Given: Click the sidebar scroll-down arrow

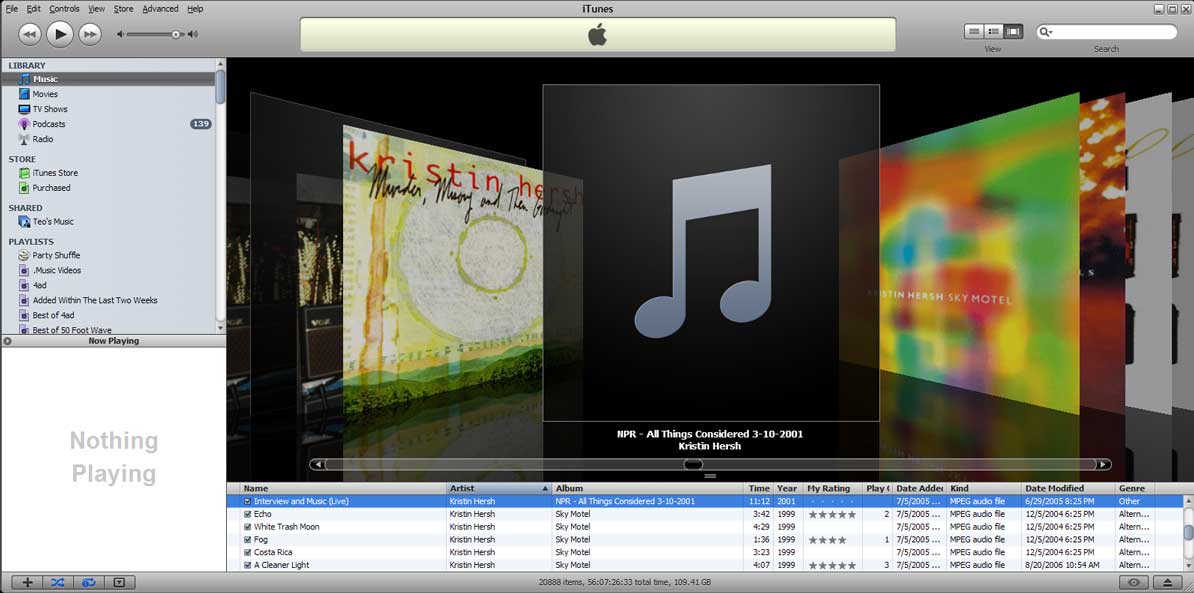Looking at the screenshot, I should click(221, 328).
